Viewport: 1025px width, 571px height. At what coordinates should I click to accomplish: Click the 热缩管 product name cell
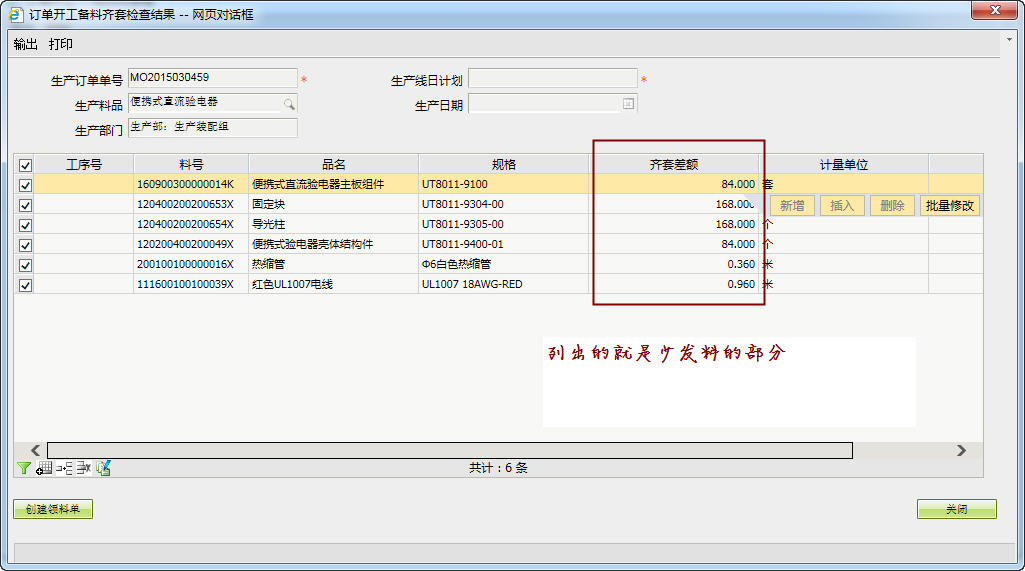pos(333,264)
